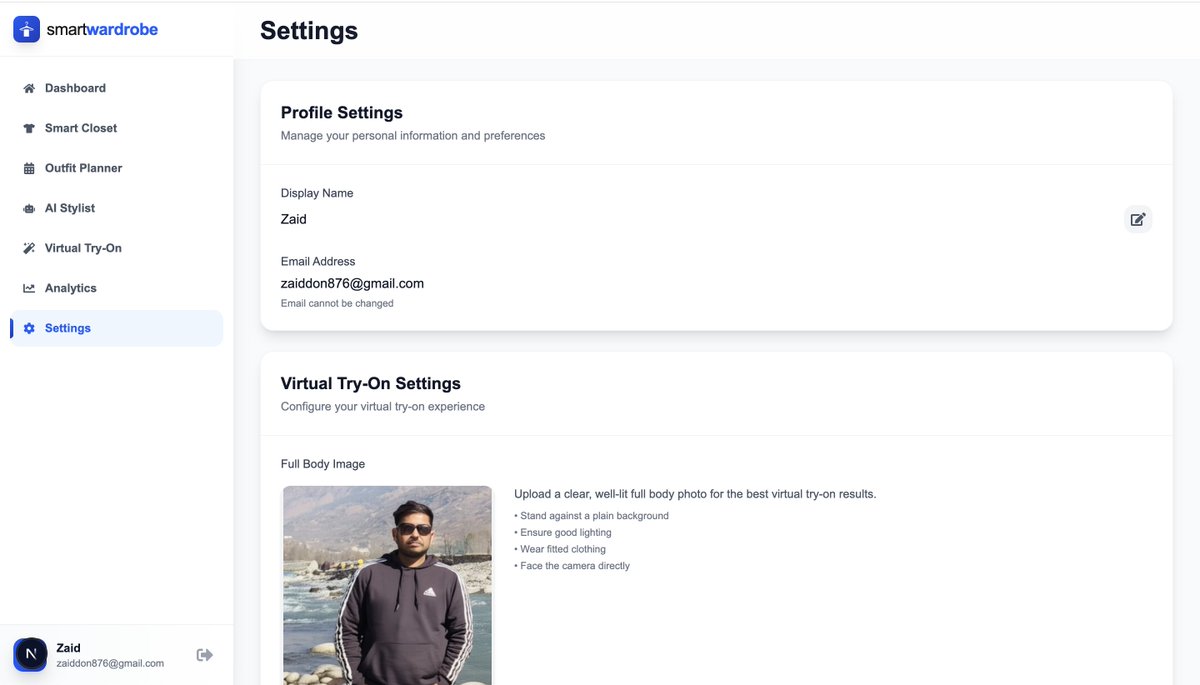Screen dimensions: 1200x685
Task: Click the user avatar in the sidebar footer
Action: click(x=30, y=655)
